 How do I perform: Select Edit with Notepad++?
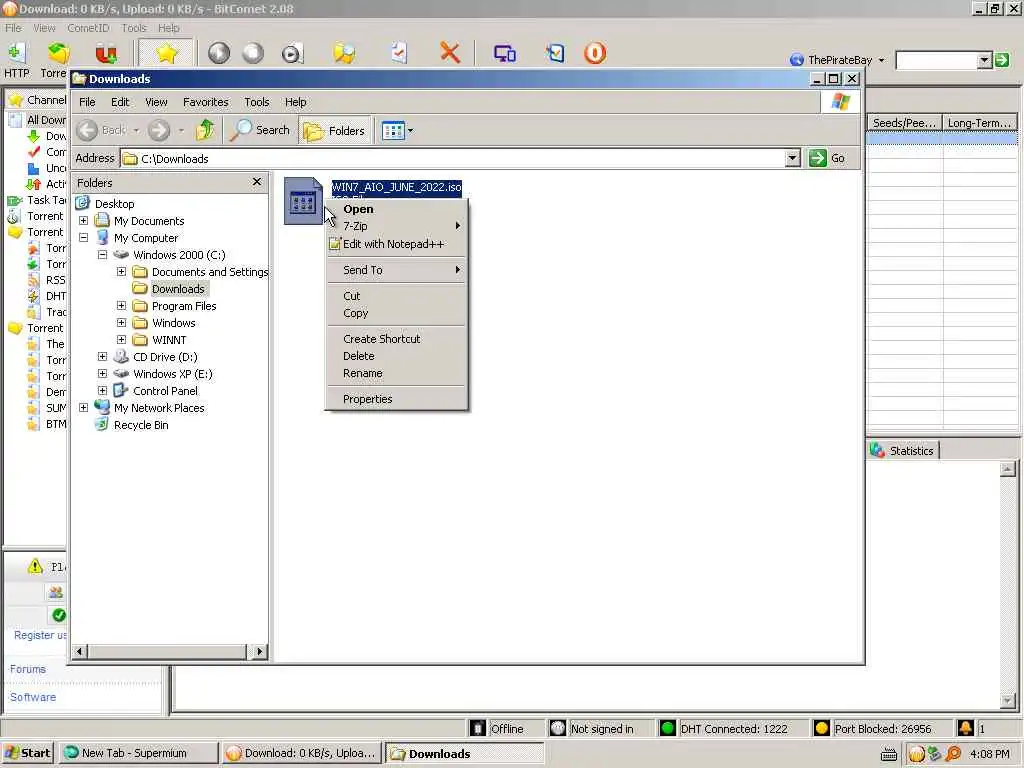point(393,244)
